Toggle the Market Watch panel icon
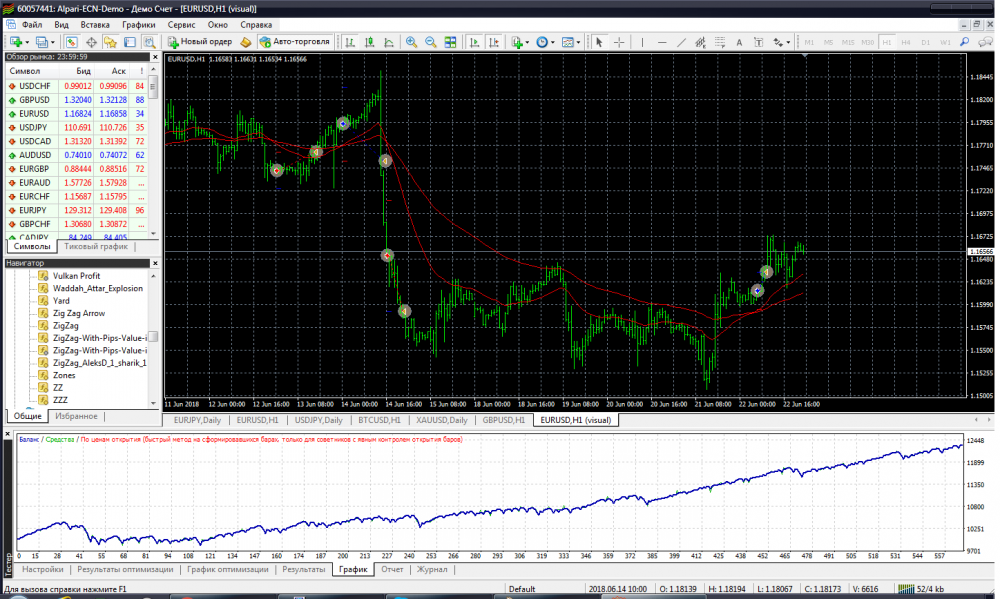This screenshot has height=599, width=1000. click(72, 42)
